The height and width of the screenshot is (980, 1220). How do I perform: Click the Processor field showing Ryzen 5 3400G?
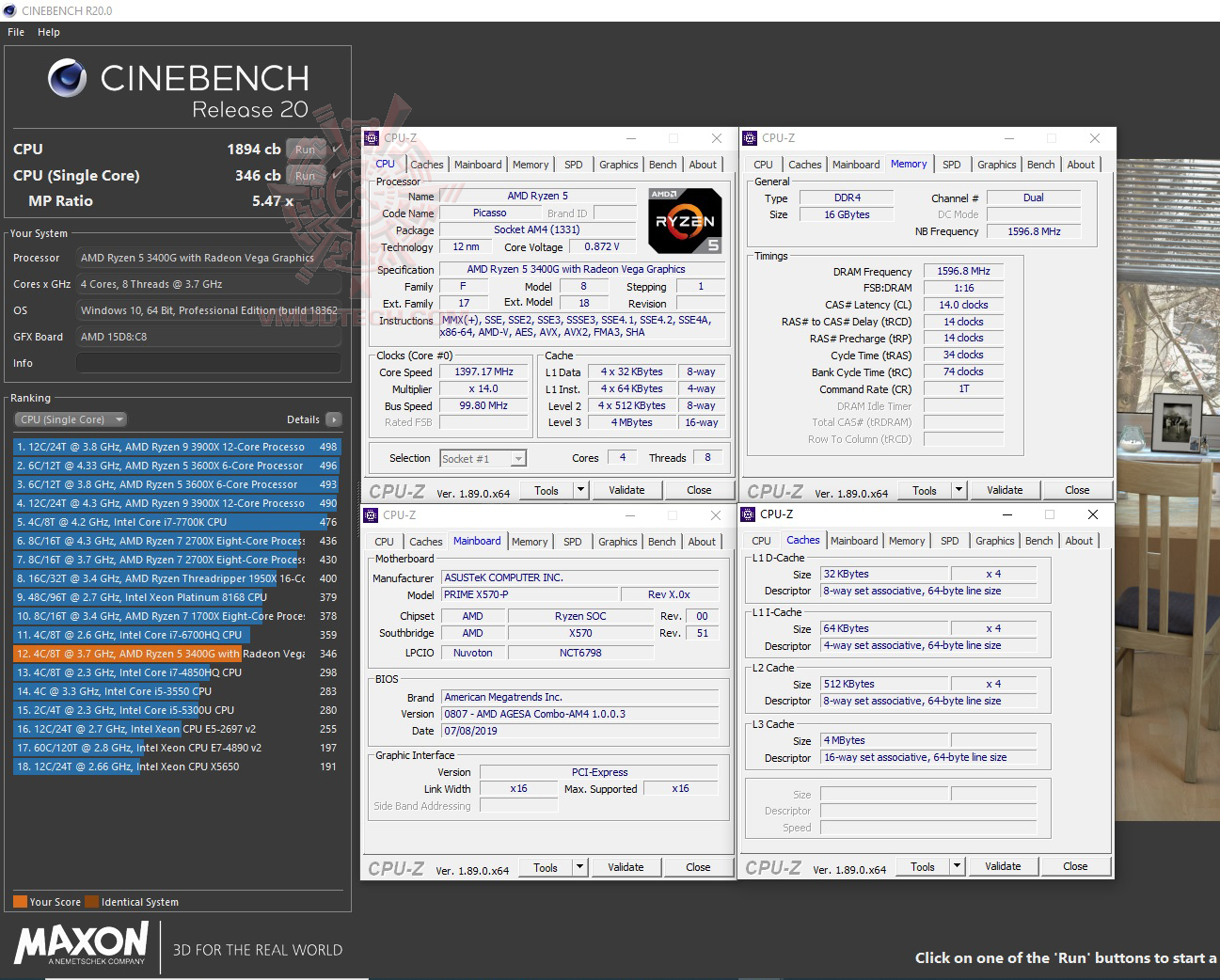click(209, 258)
